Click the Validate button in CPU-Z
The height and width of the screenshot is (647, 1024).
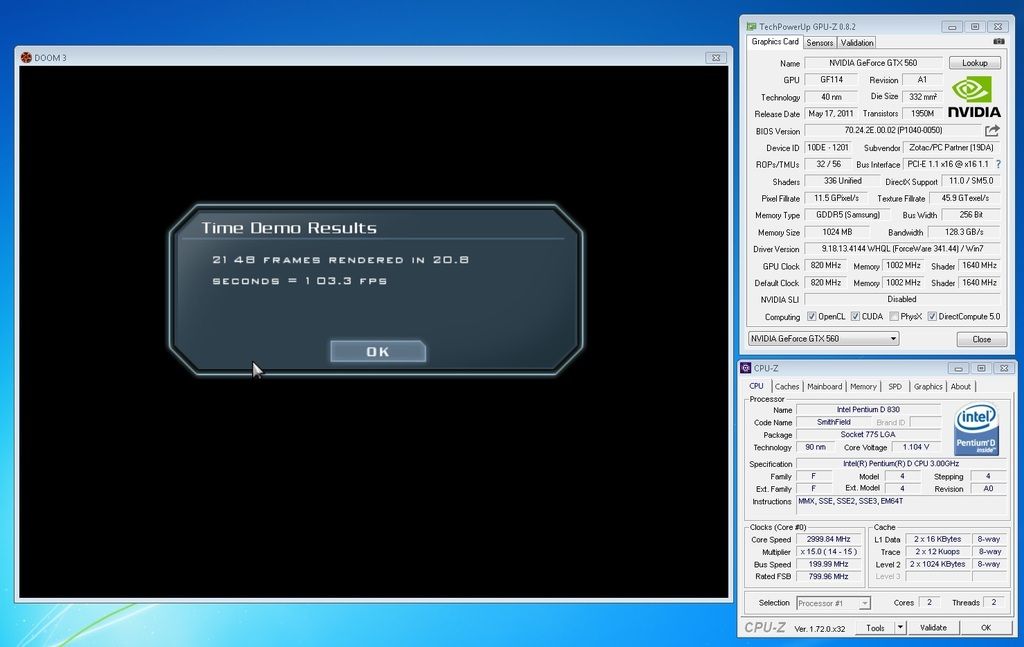coord(933,628)
